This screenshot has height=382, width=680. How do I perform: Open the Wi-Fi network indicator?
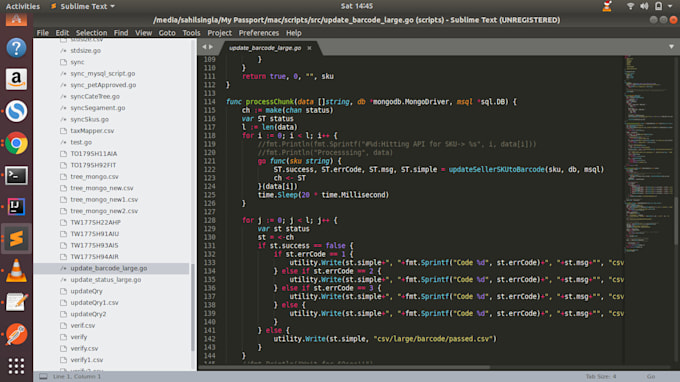(631, 6)
